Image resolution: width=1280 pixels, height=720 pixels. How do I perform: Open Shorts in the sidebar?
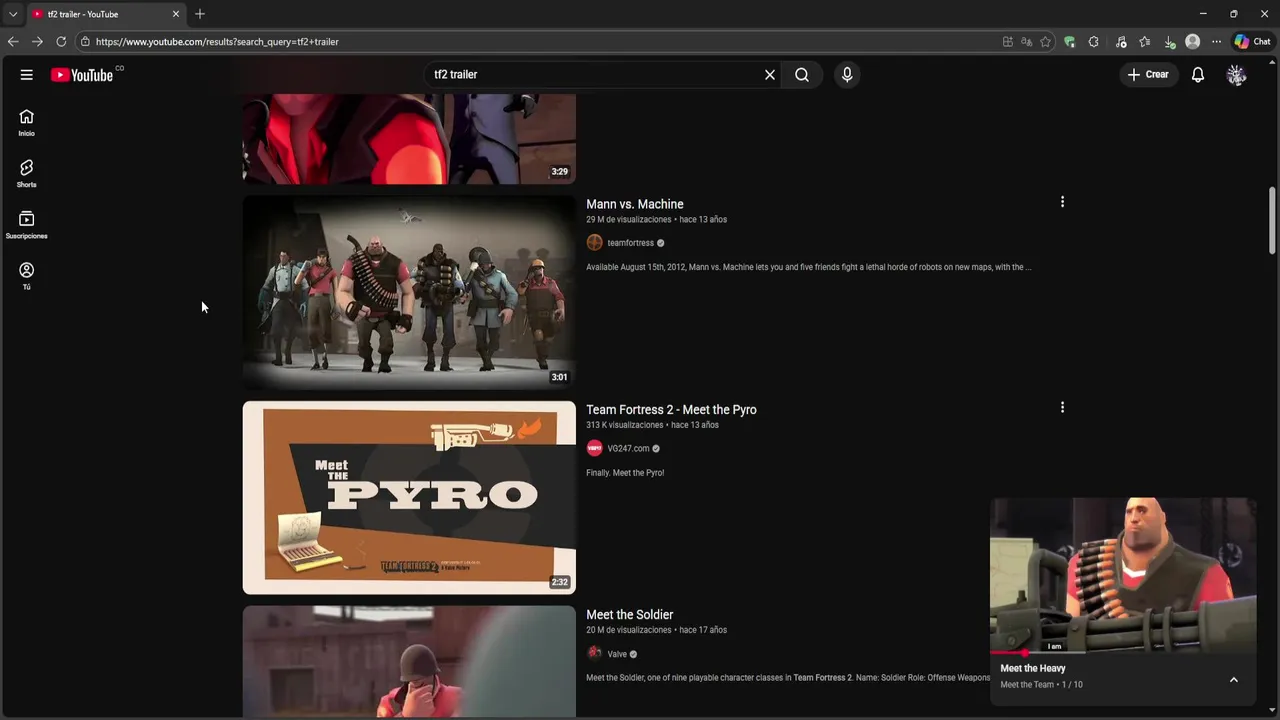(x=27, y=173)
